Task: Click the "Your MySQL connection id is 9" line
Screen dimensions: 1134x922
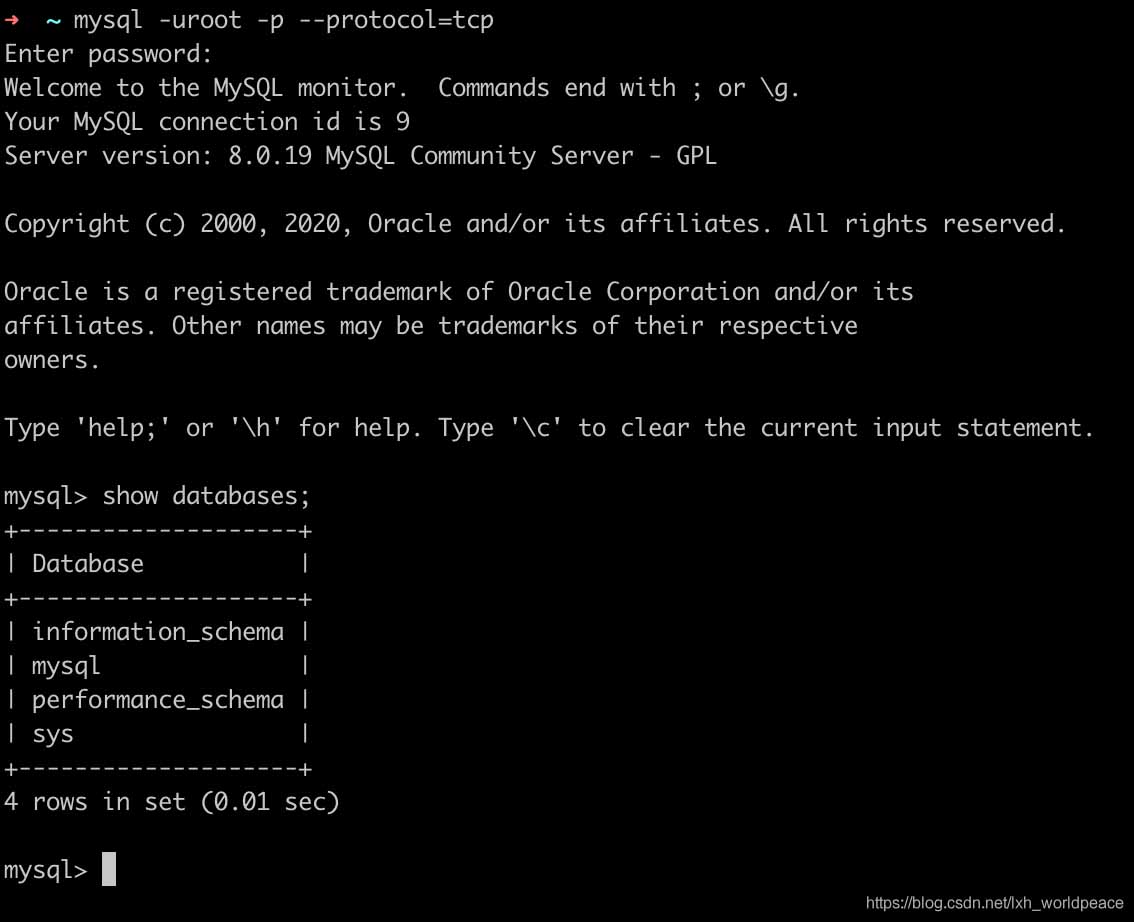Action: click(207, 122)
